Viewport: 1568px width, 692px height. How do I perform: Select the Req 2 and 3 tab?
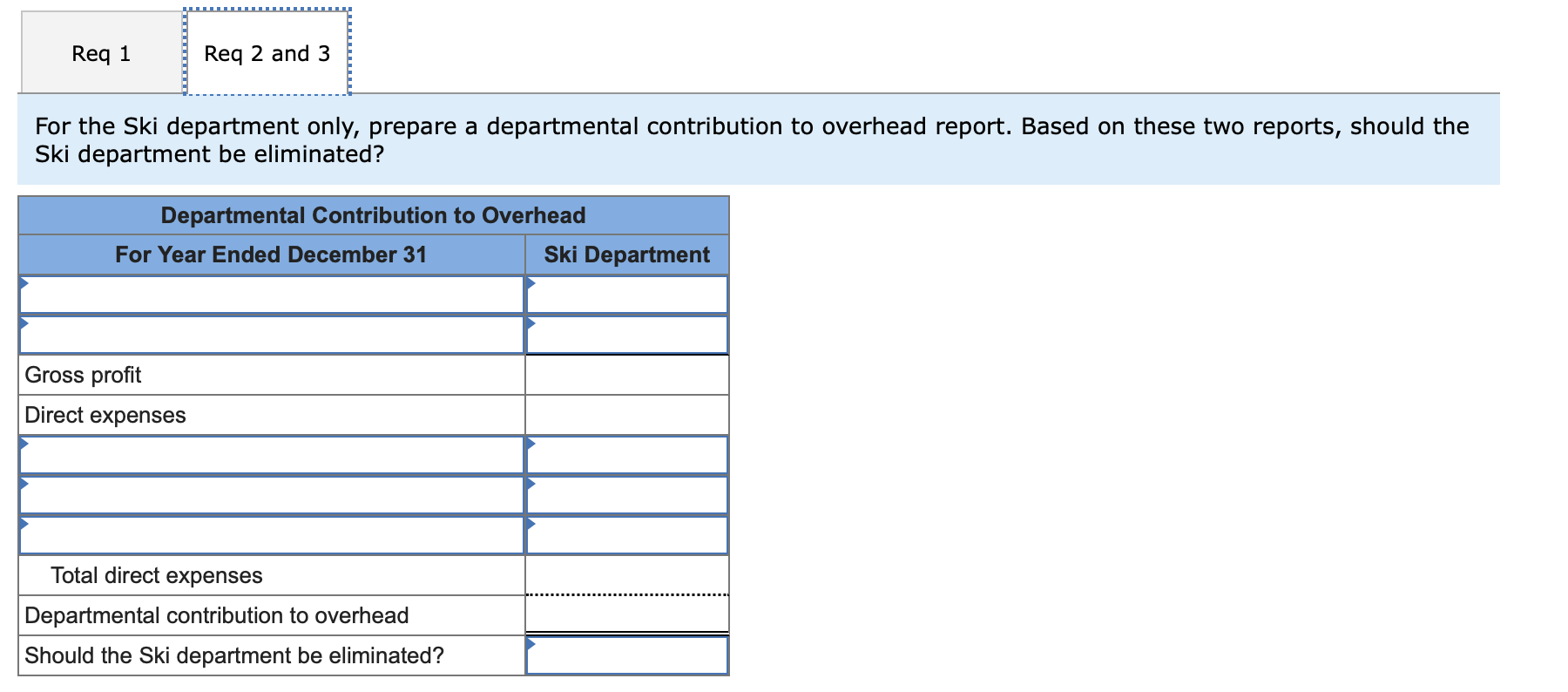[x=267, y=53]
